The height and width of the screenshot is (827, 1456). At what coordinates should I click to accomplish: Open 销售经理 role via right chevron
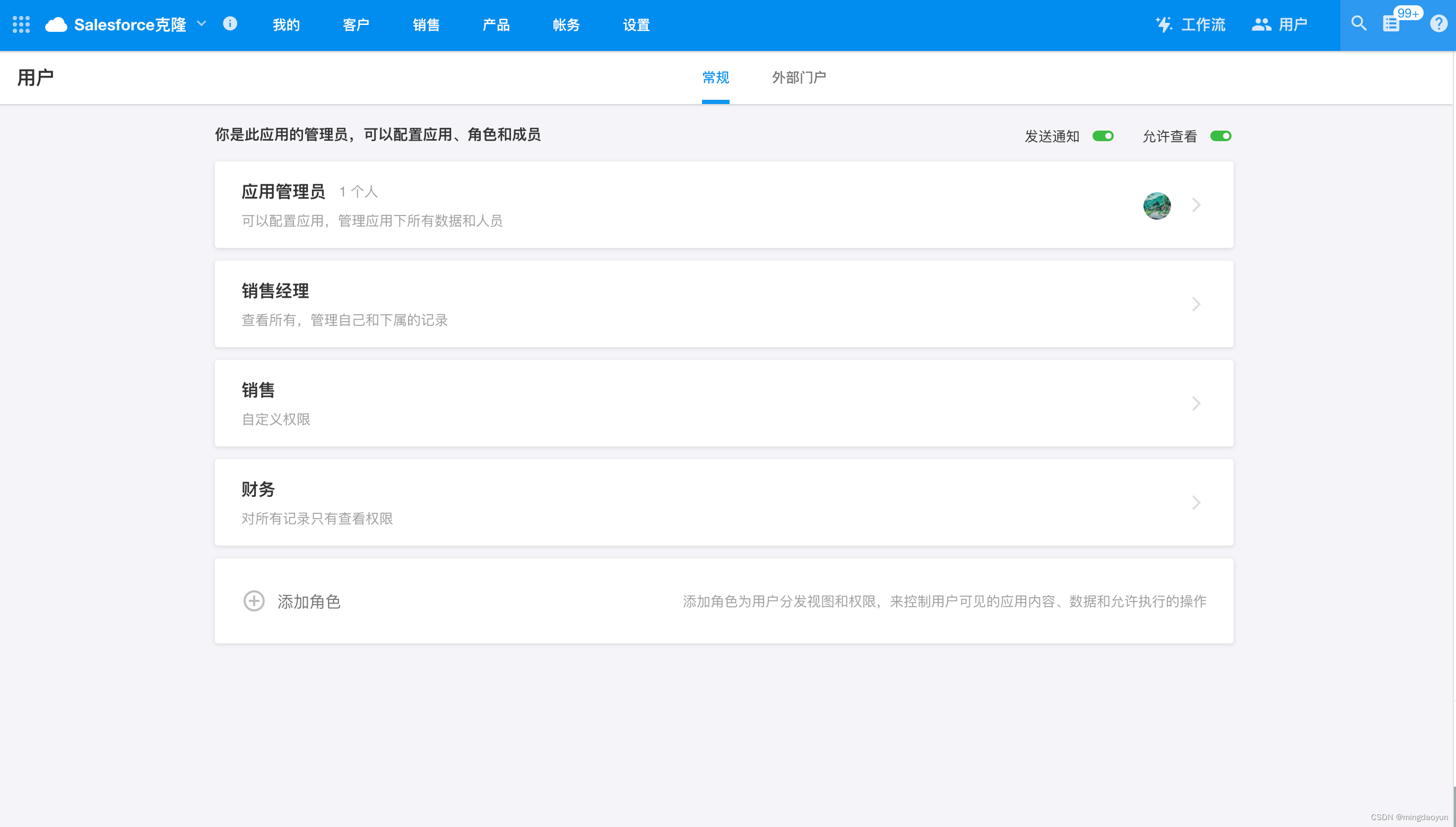[1197, 305]
